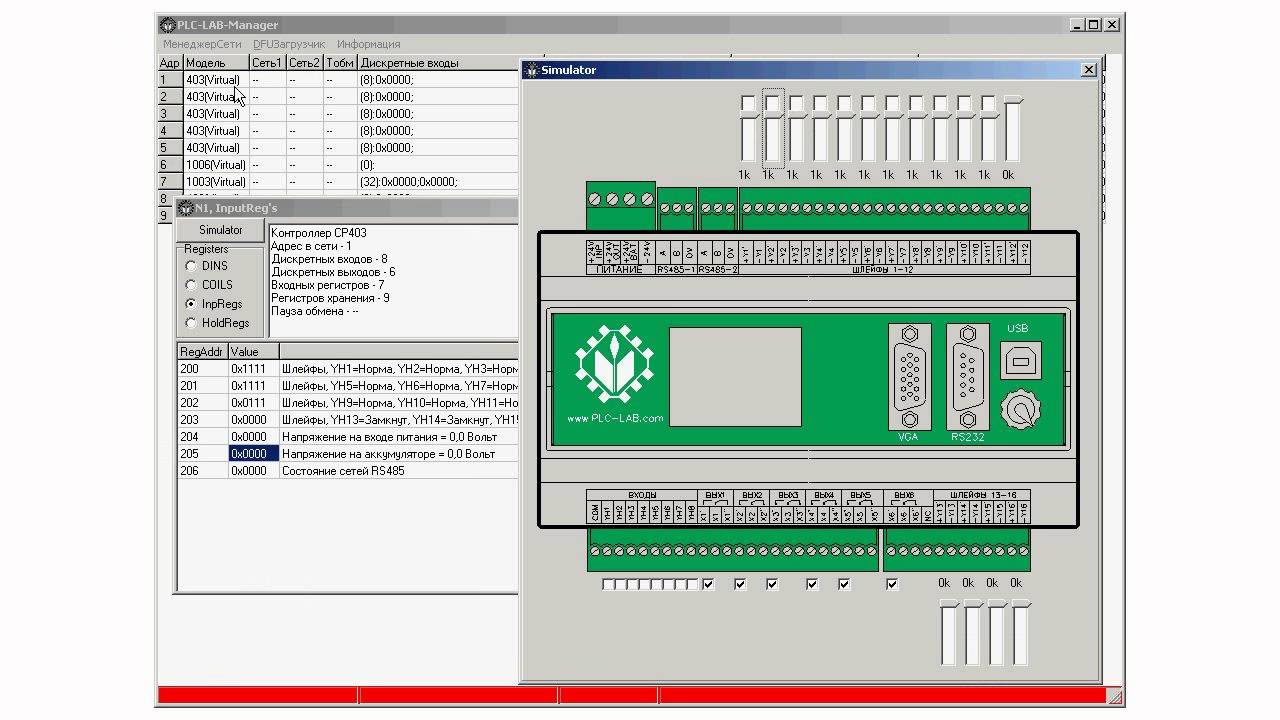
Task: Select address 3 row 403(Virtual)
Action: 339,114
